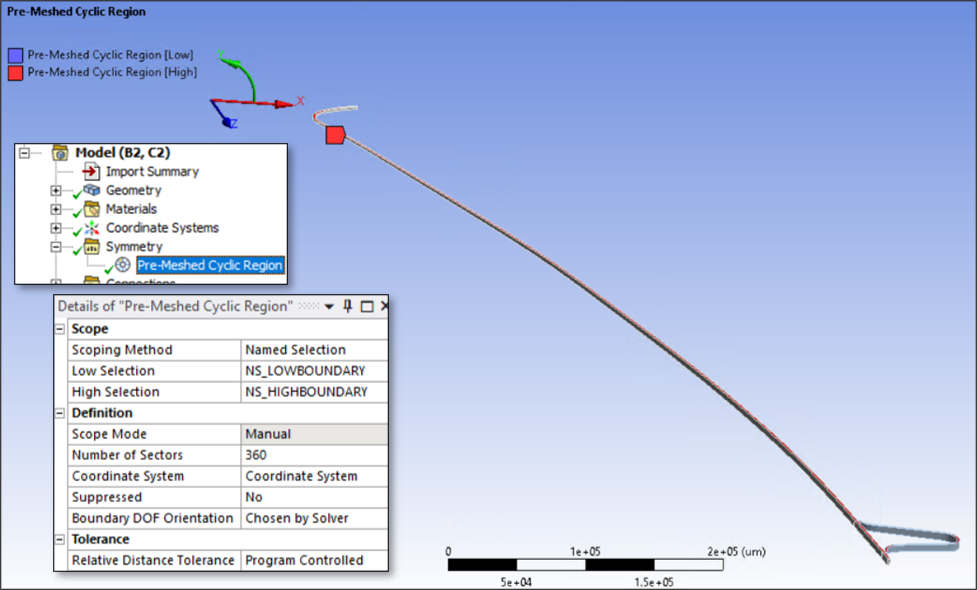Click the red High region legend swatch
Image resolution: width=977 pixels, height=590 pixels.
point(15,72)
